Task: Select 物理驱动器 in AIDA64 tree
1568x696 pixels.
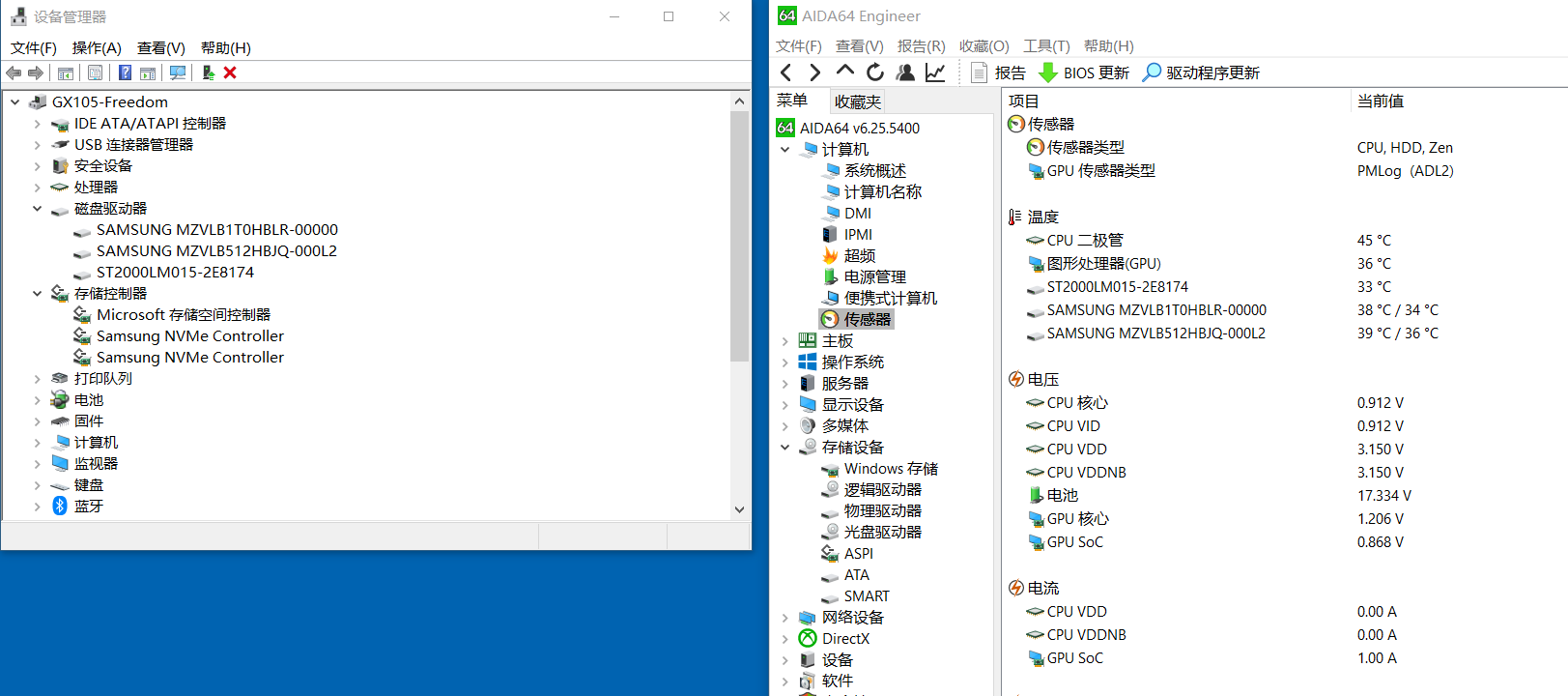Action: tap(883, 510)
